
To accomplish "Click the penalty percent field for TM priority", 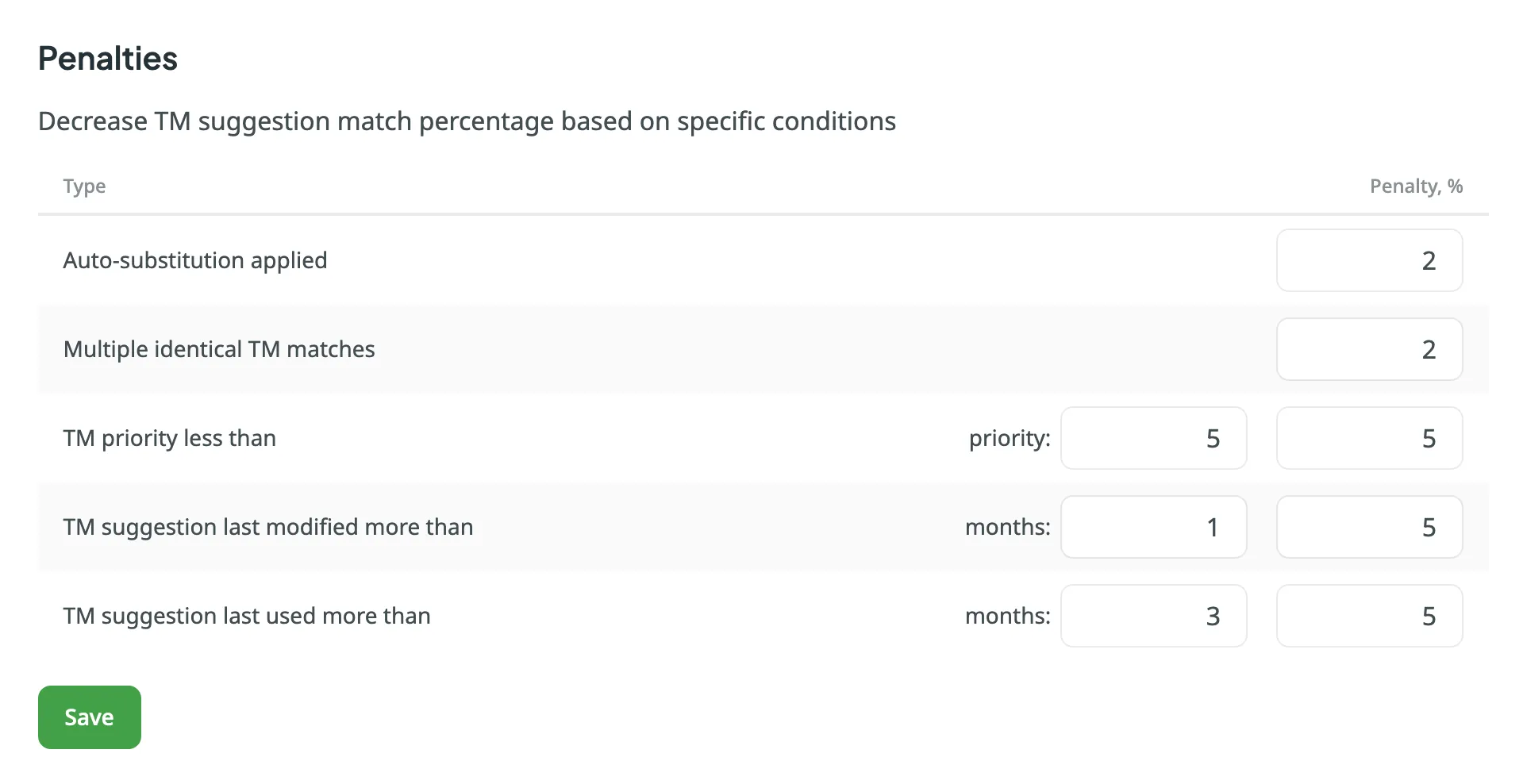I will (1369, 438).
